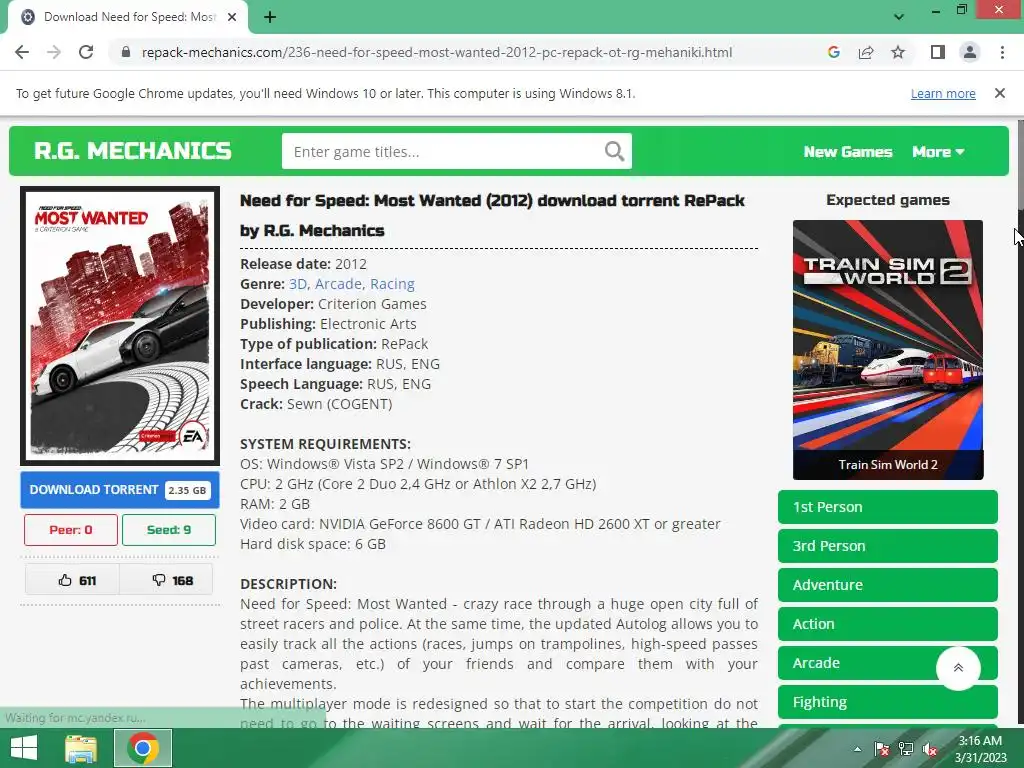Close the Need for Speed tab
This screenshot has height=768, width=1024.
pyautogui.click(x=231, y=17)
